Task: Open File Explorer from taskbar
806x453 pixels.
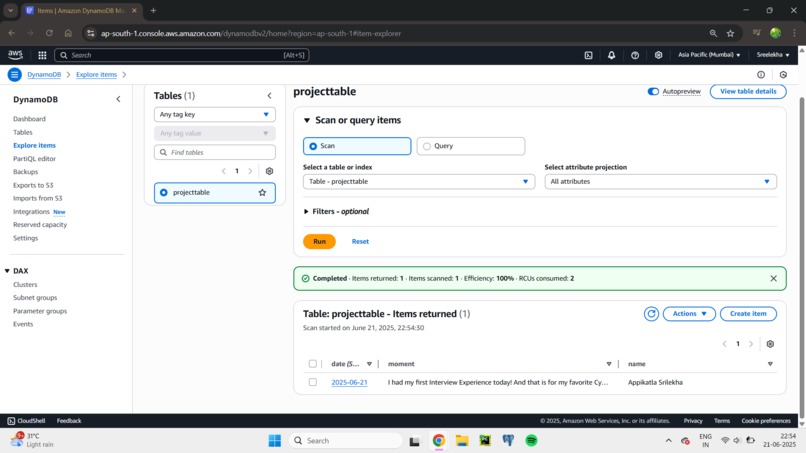Action: [462, 441]
